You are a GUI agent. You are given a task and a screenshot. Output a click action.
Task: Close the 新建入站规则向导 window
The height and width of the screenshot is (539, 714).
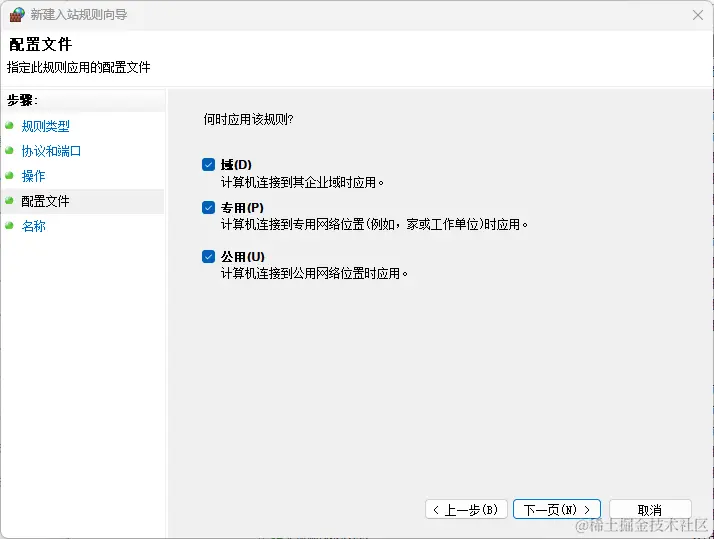pyautogui.click(x=698, y=15)
